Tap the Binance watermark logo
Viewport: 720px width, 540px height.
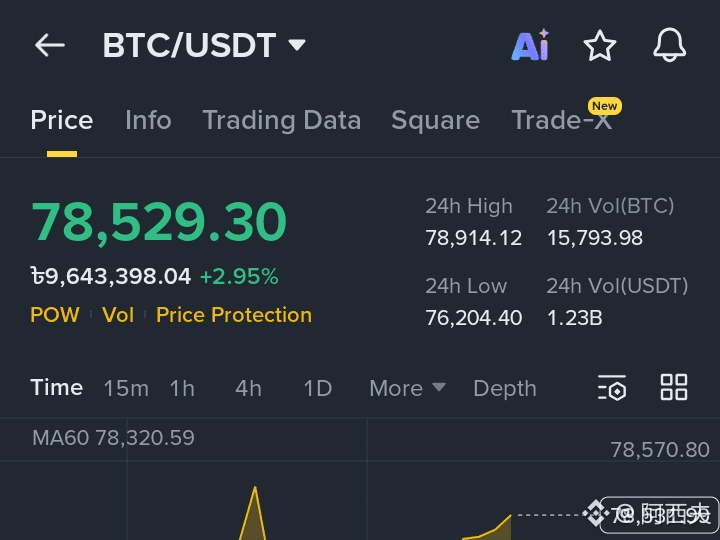pyautogui.click(x=595, y=513)
